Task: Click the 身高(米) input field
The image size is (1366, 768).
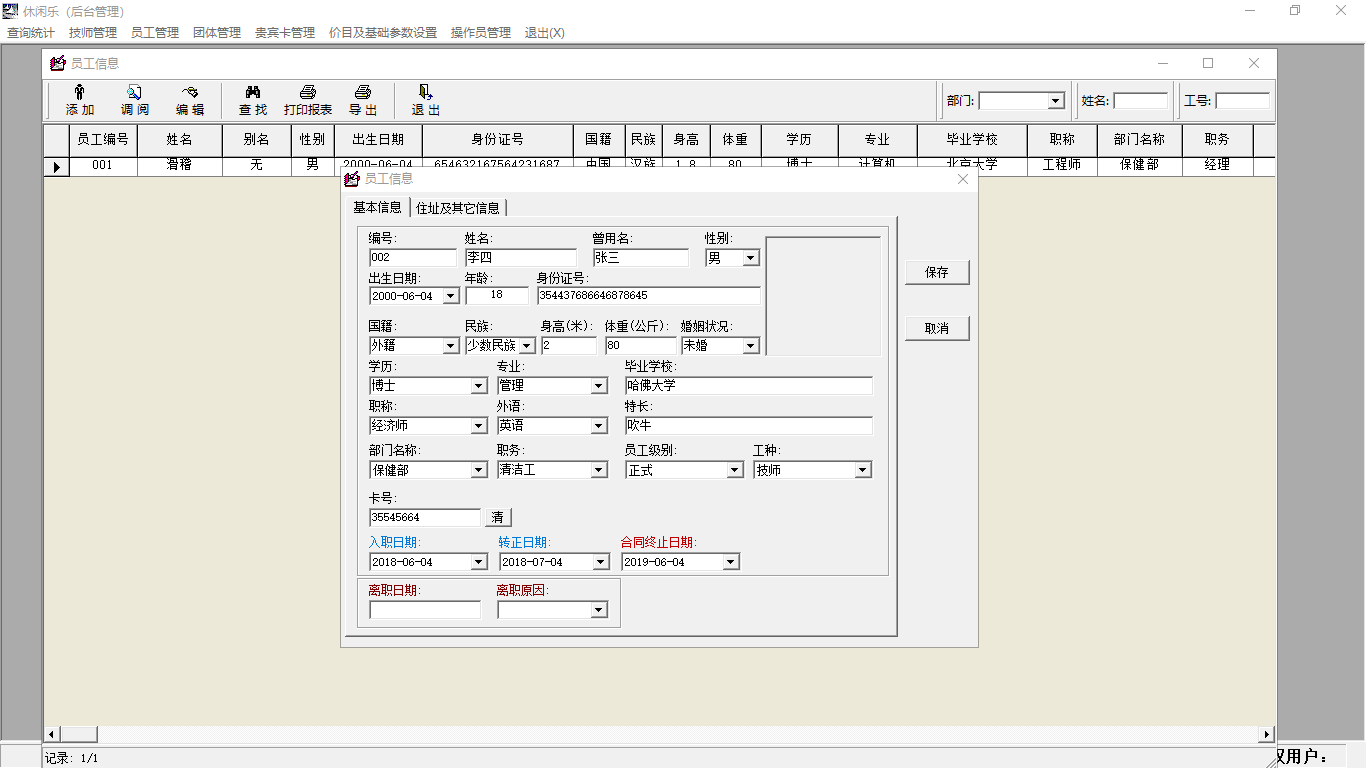Action: click(x=569, y=346)
